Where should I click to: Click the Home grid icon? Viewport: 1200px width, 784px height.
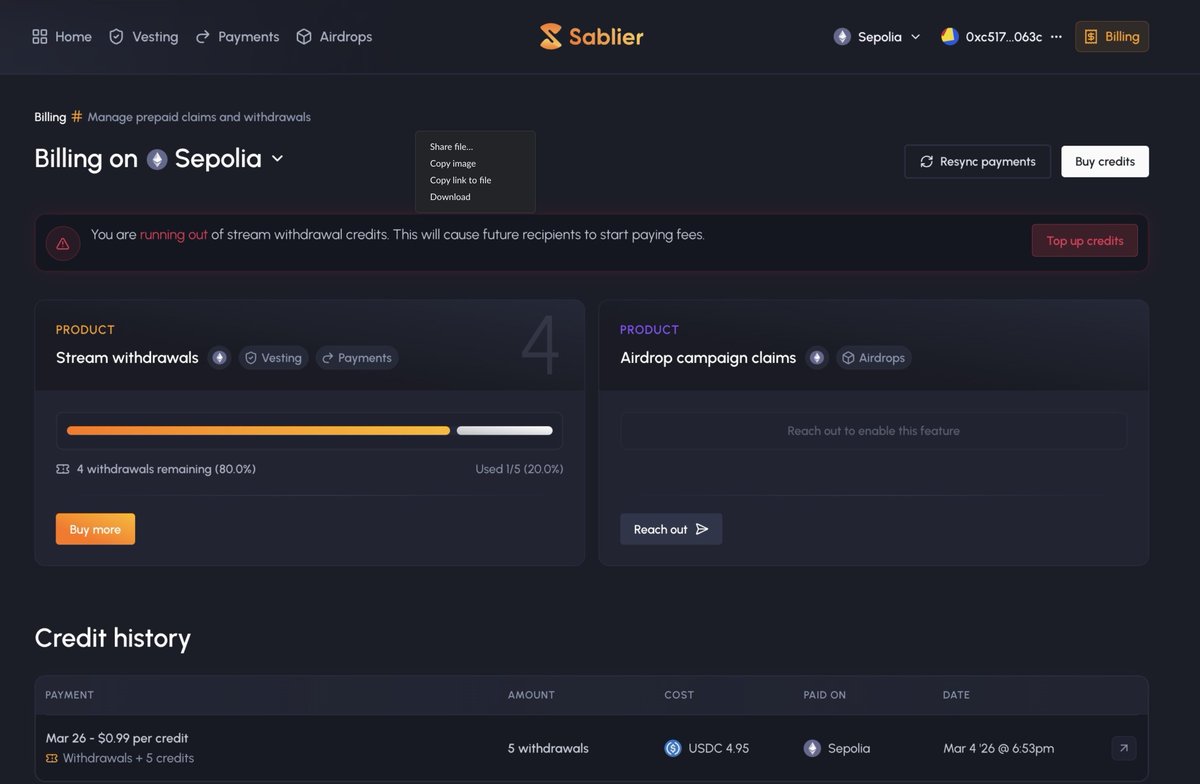40,37
